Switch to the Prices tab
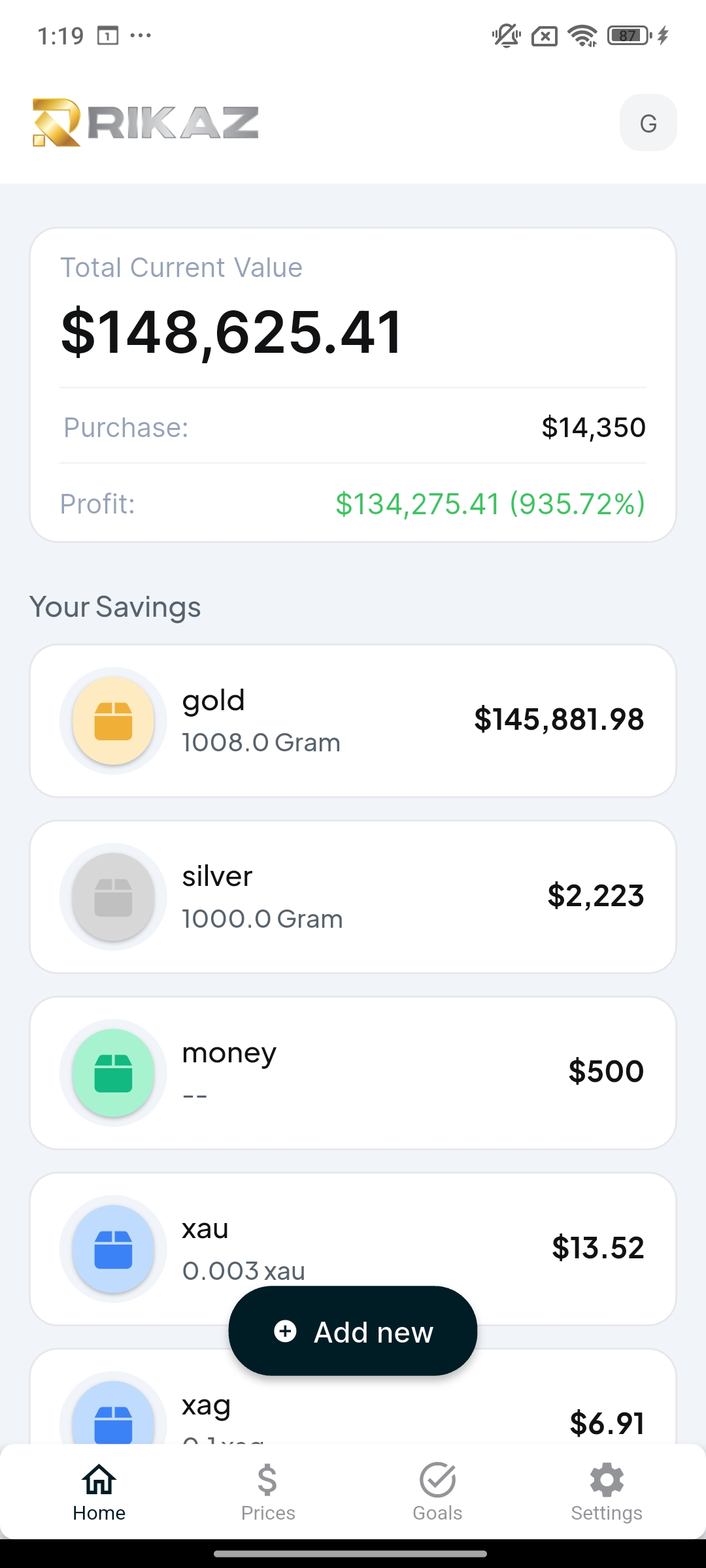The height and width of the screenshot is (1568, 706). pyautogui.click(x=268, y=1492)
